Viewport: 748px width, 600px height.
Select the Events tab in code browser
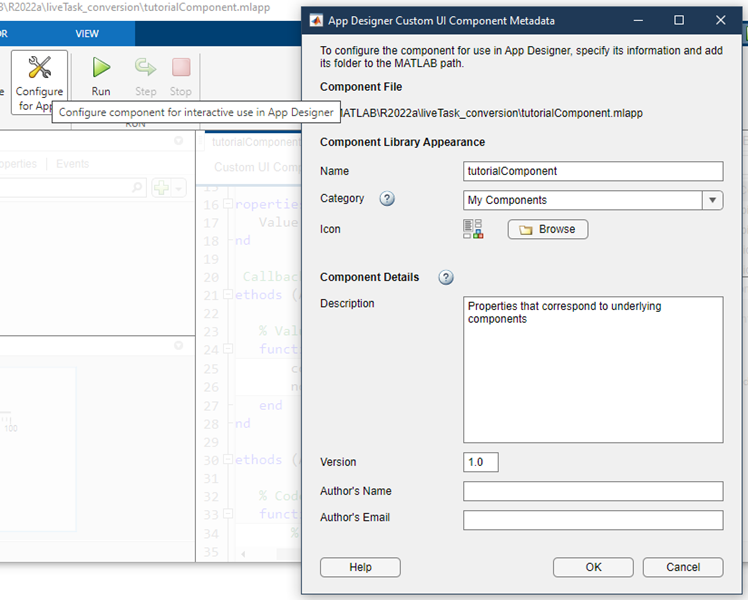73,164
